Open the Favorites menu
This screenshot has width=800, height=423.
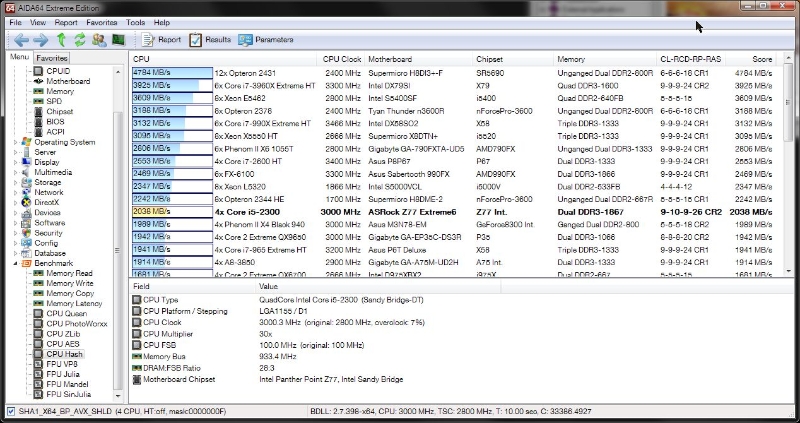click(x=102, y=22)
